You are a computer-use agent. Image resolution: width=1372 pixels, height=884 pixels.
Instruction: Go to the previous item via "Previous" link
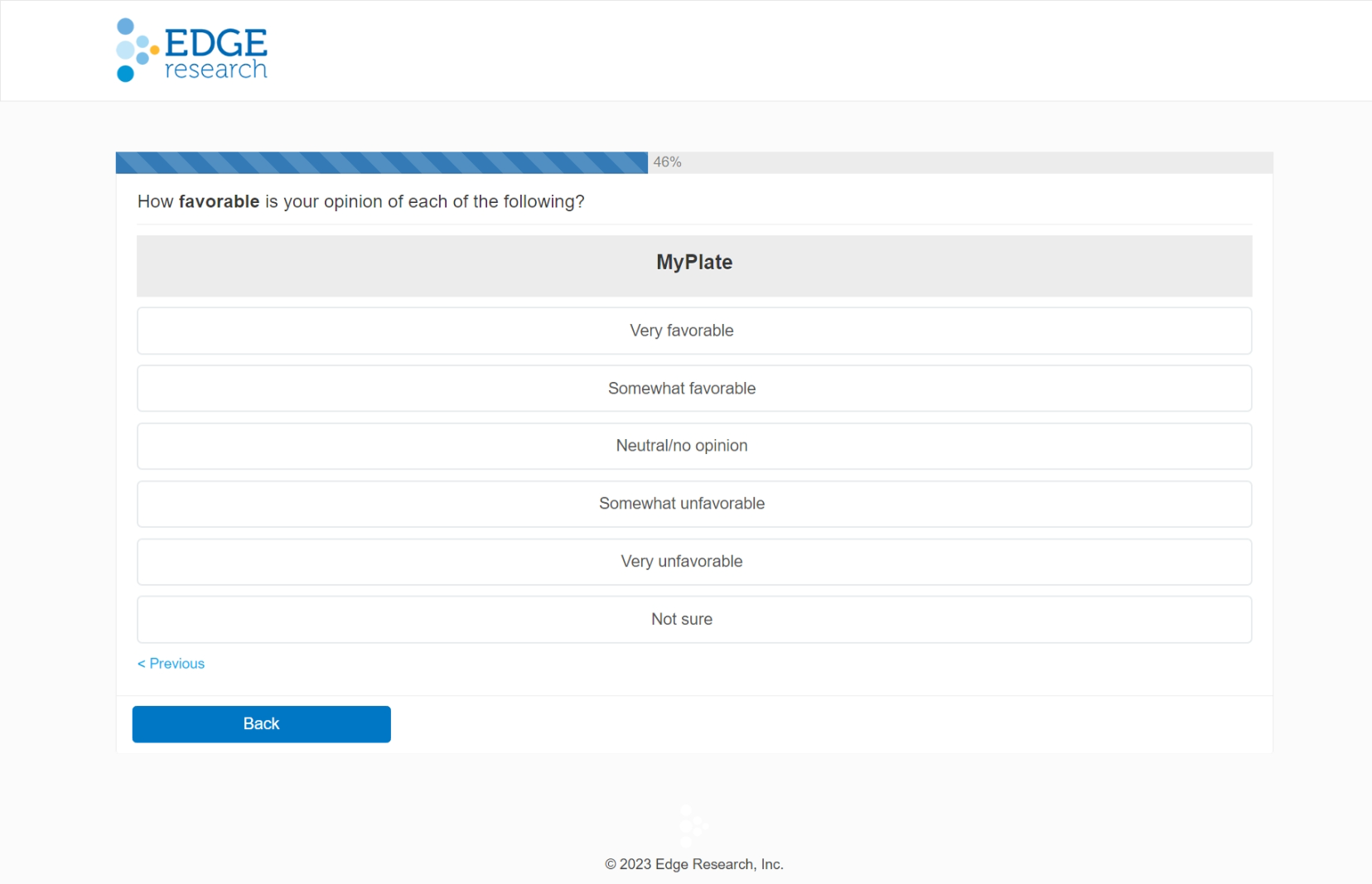coord(176,664)
